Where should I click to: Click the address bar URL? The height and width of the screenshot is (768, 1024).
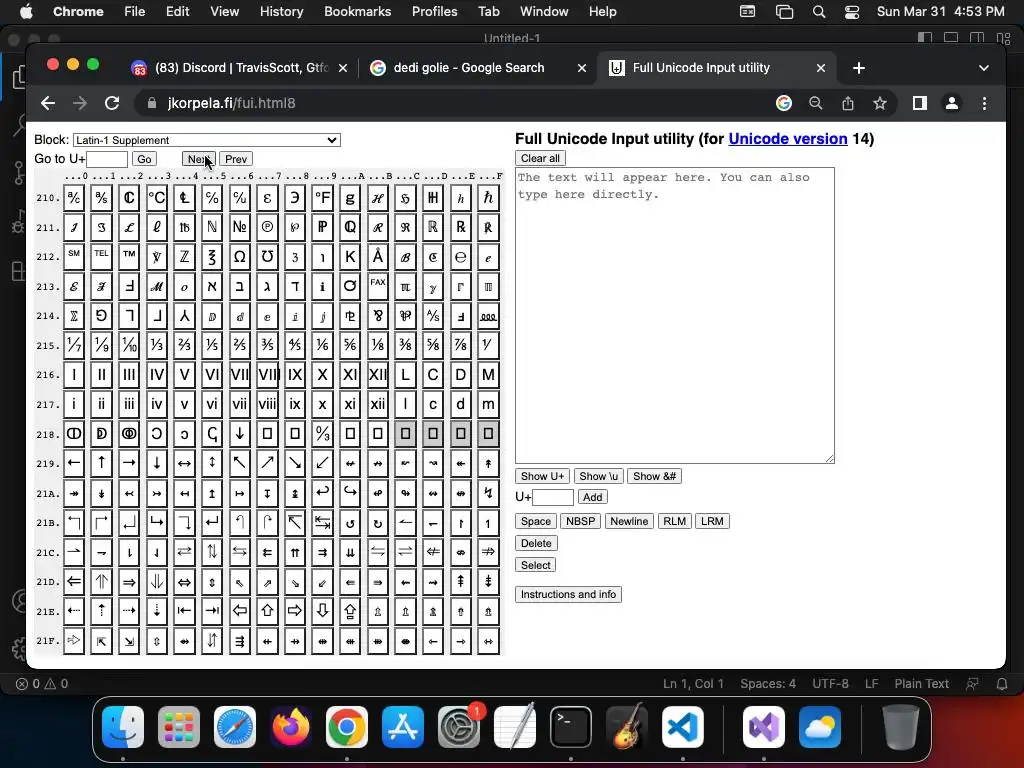click(231, 103)
